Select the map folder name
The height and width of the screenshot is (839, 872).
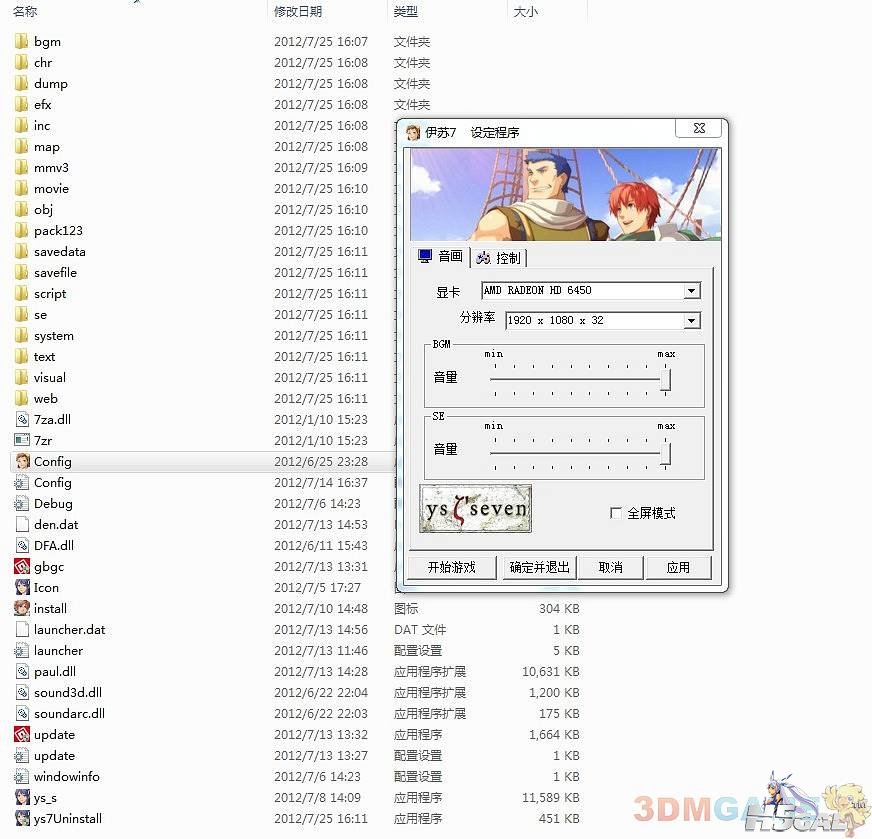point(47,147)
